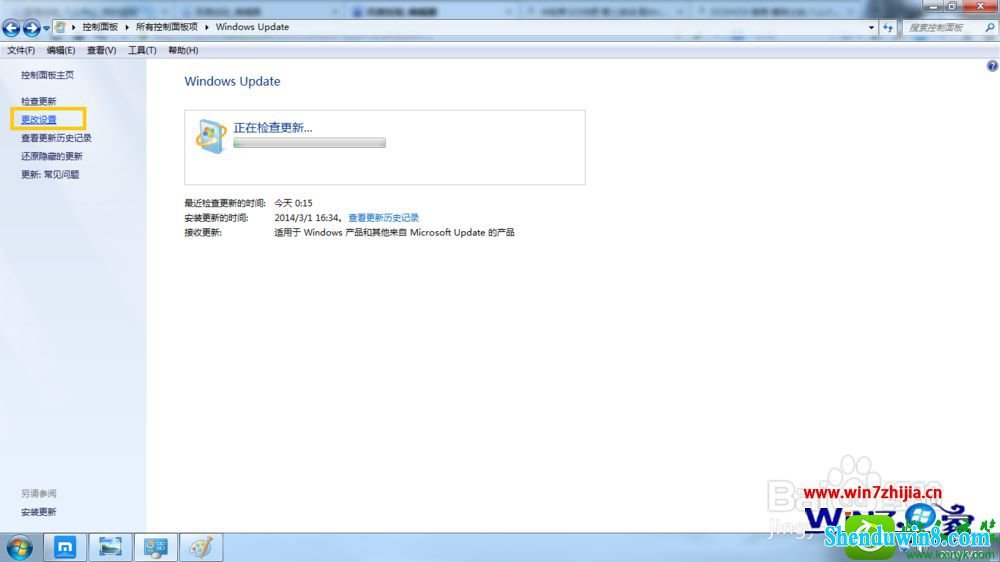1000x562 pixels.
Task: Click 检查更新 in left sidebar
Action: coord(38,101)
